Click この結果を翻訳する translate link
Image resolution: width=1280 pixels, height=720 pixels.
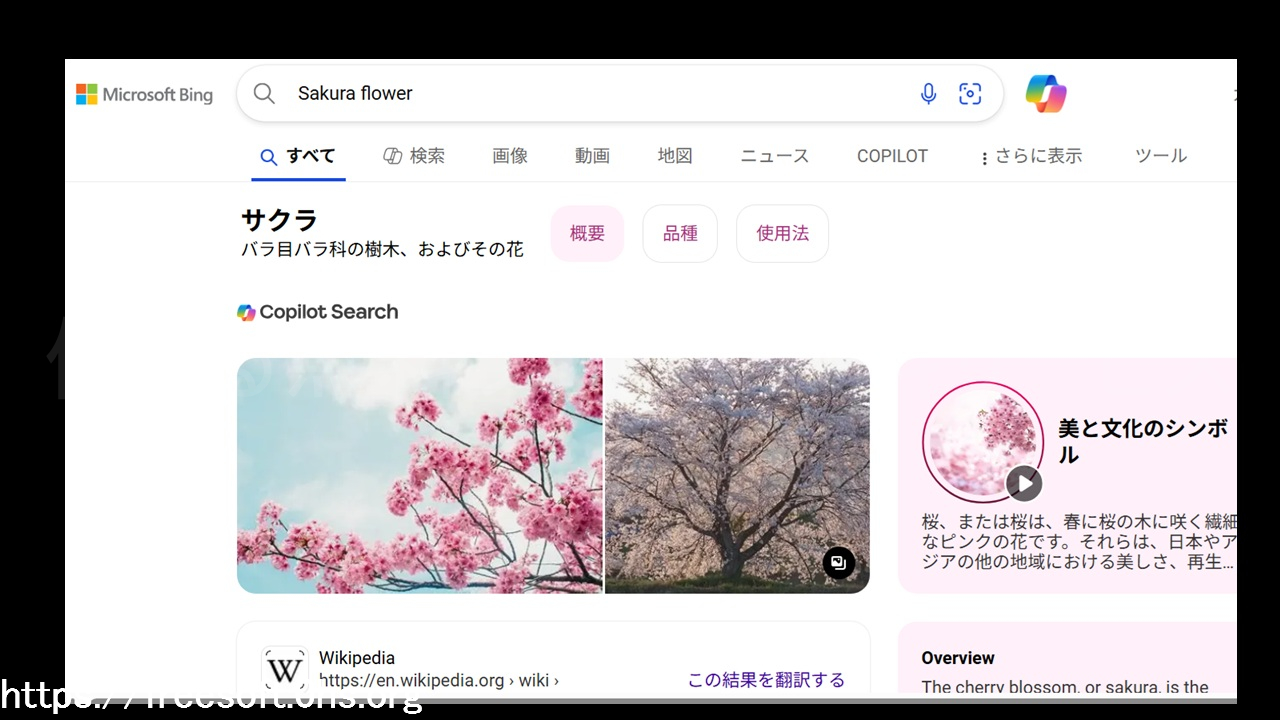(766, 680)
